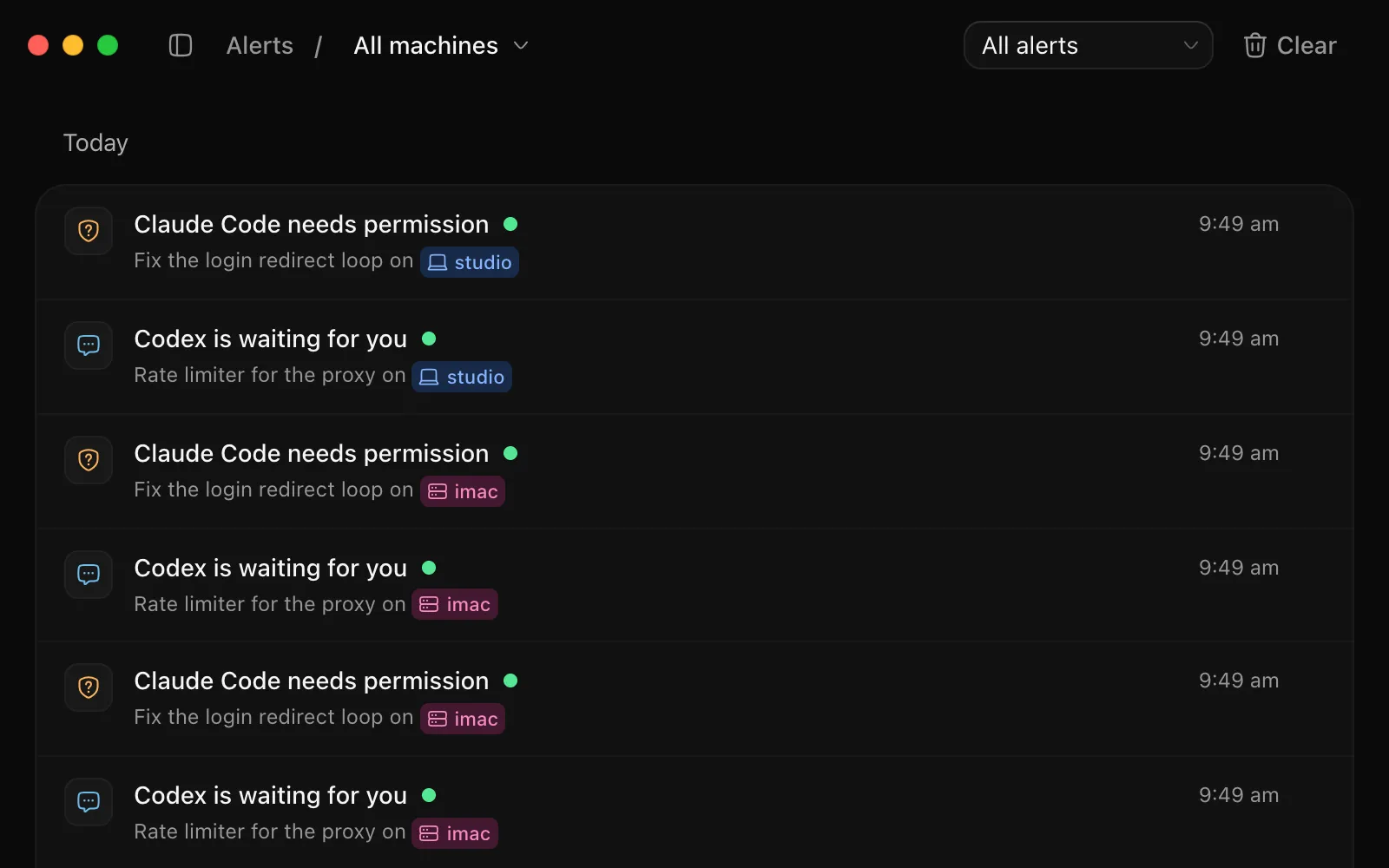Click the Today section heading

pyautogui.click(x=95, y=142)
